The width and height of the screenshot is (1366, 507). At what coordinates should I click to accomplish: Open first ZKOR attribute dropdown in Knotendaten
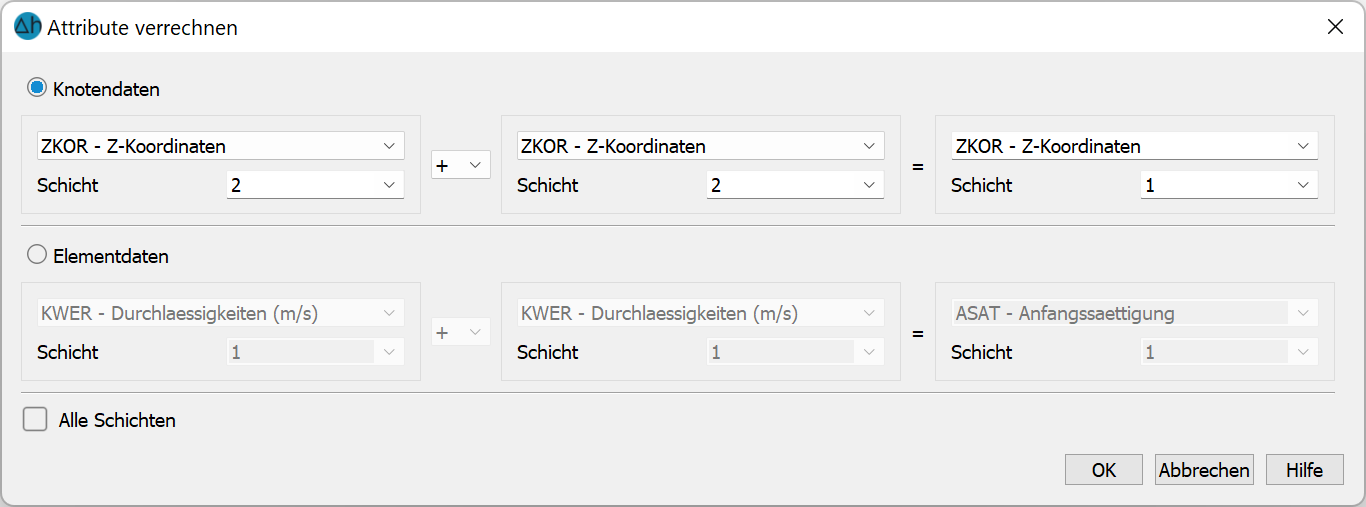coord(220,146)
